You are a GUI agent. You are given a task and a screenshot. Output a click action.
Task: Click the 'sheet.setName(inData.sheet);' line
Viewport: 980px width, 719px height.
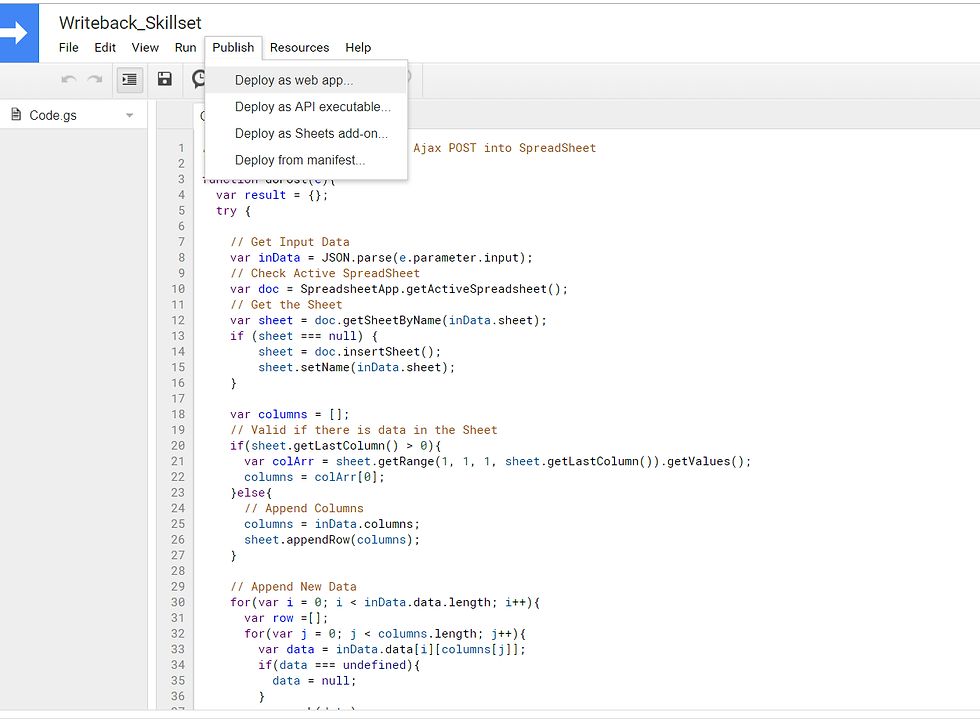(x=356, y=367)
